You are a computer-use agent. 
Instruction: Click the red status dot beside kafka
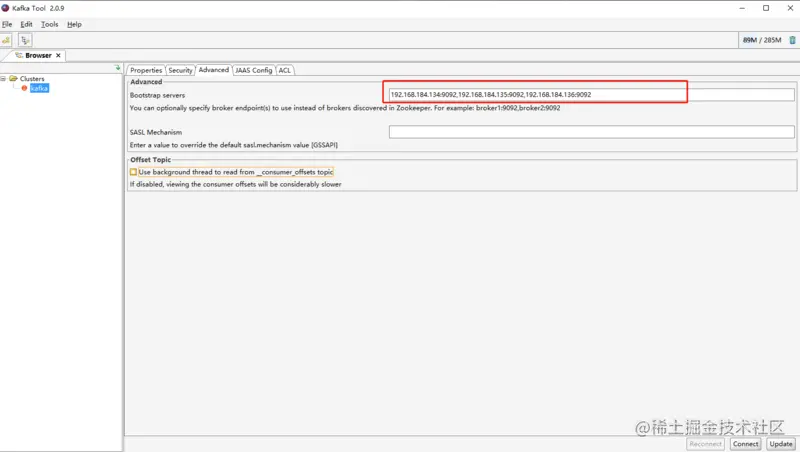[x=24, y=88]
